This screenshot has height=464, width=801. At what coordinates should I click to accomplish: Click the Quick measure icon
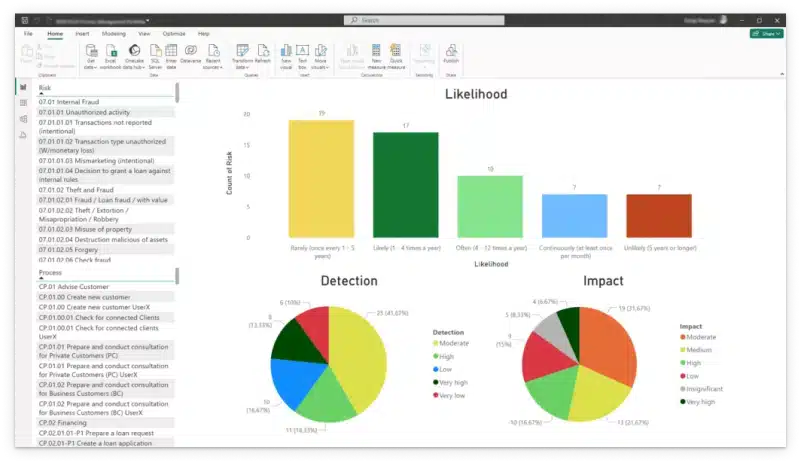(x=396, y=51)
